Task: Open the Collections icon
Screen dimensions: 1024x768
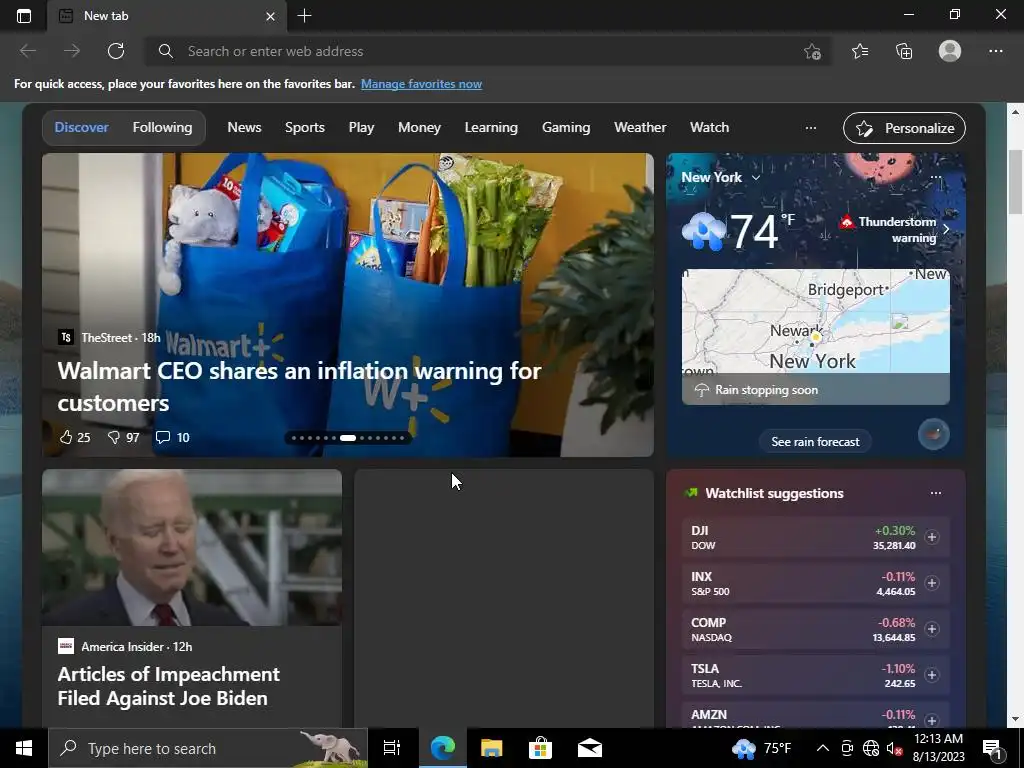Action: point(904,51)
